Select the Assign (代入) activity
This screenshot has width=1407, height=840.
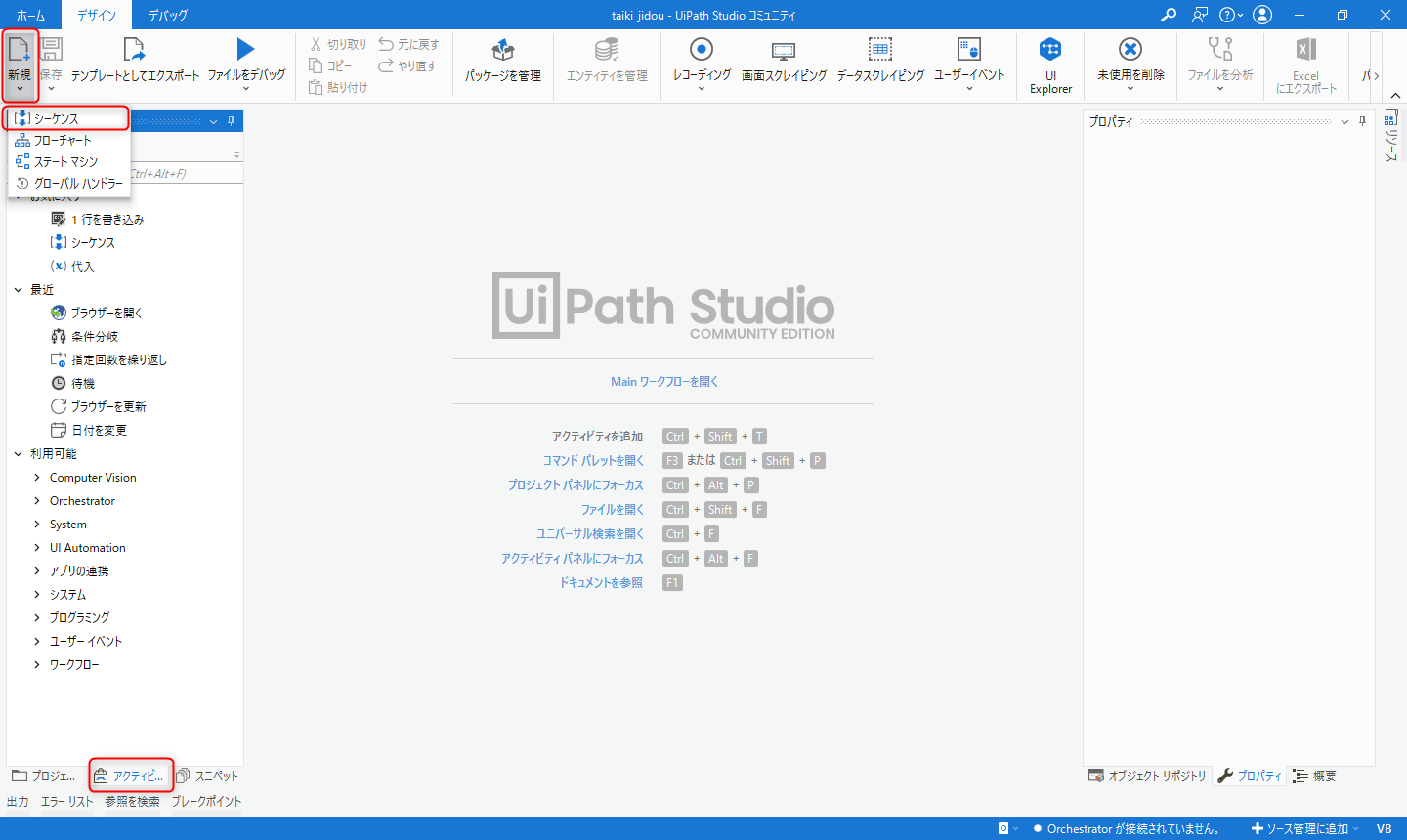coord(72,267)
